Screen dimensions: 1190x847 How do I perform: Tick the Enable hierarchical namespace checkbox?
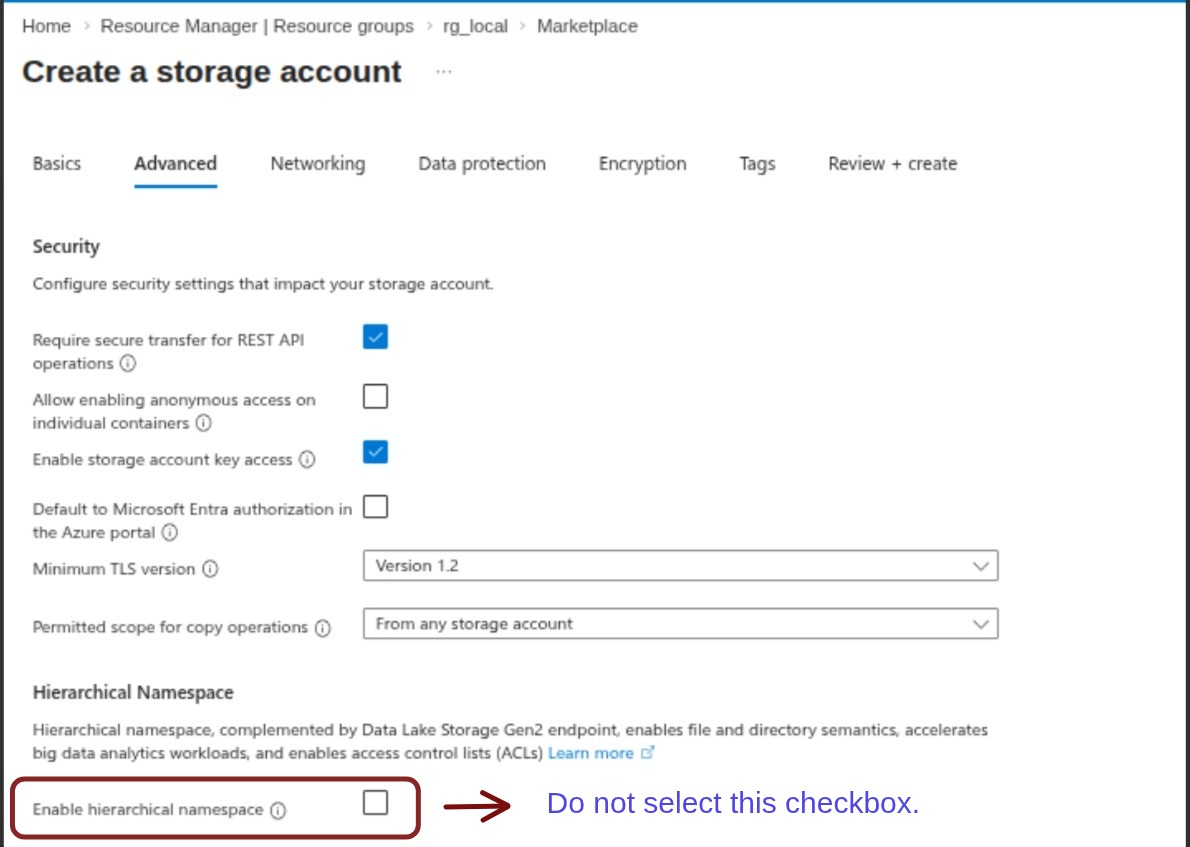(x=375, y=802)
